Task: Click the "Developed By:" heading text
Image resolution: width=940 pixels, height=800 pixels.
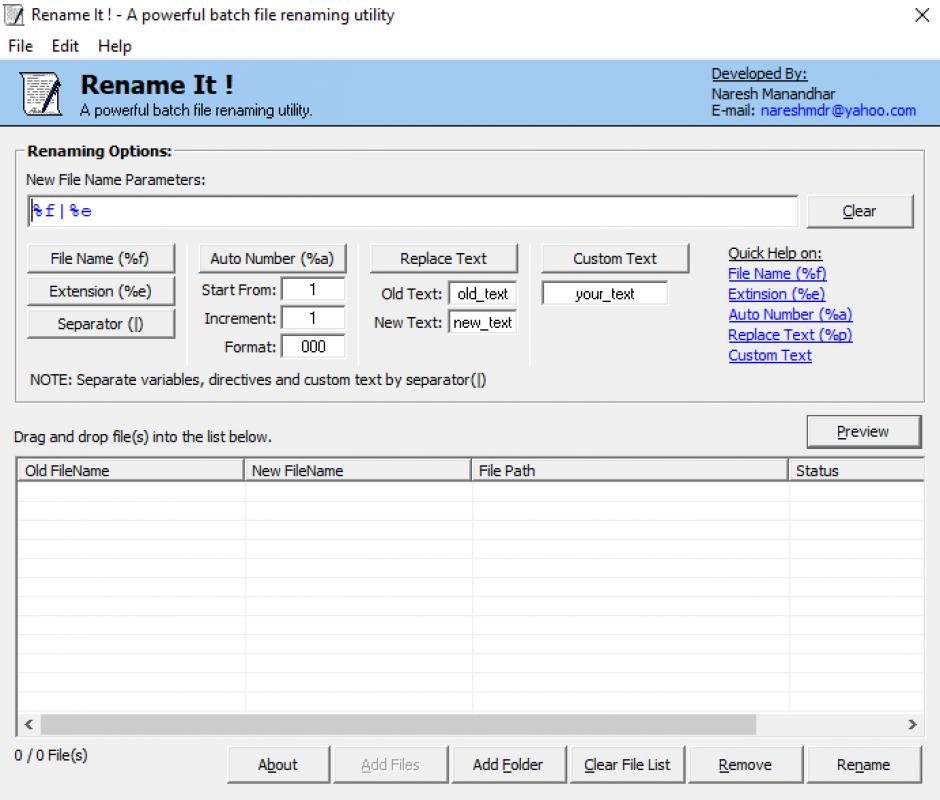Action: coord(759,74)
